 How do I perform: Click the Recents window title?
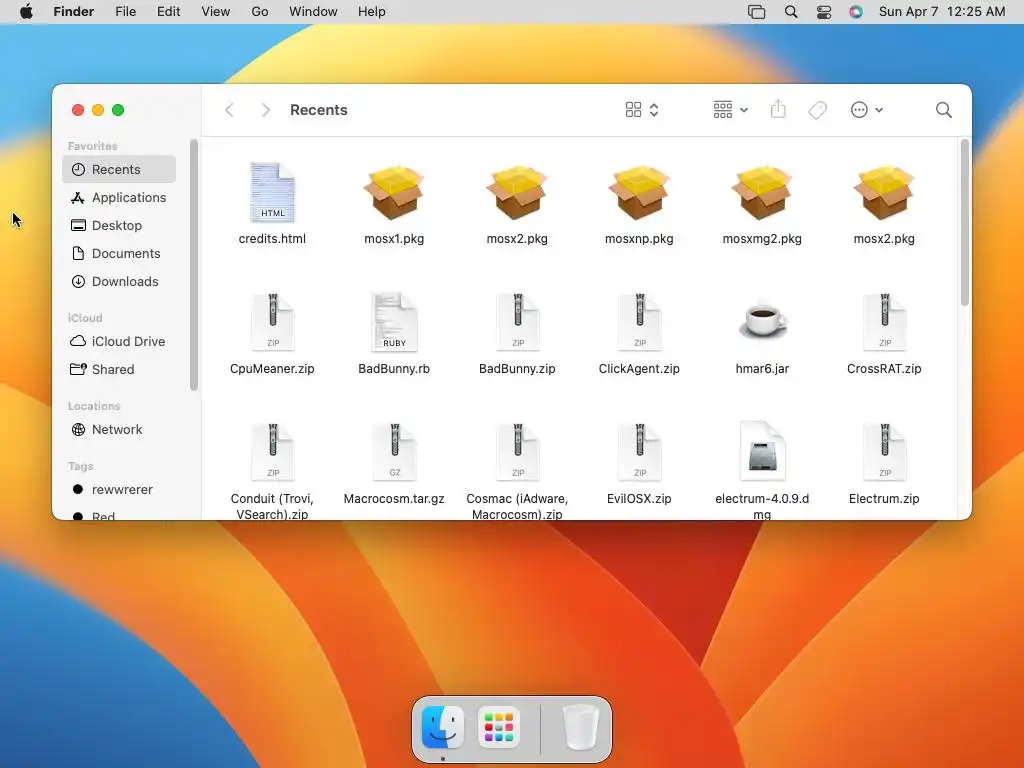(x=319, y=110)
